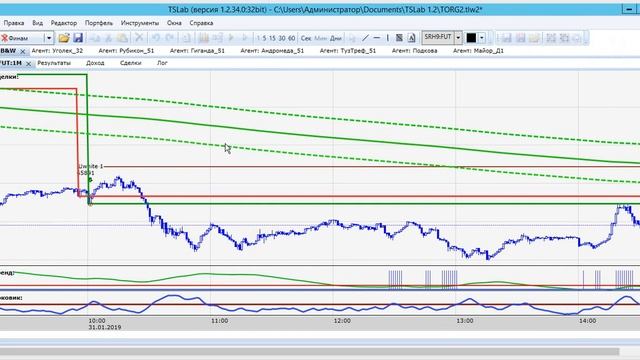The height and width of the screenshot is (360, 640).
Task: Switch to Агент: ТузТреф_51 tab
Action: coord(348,51)
